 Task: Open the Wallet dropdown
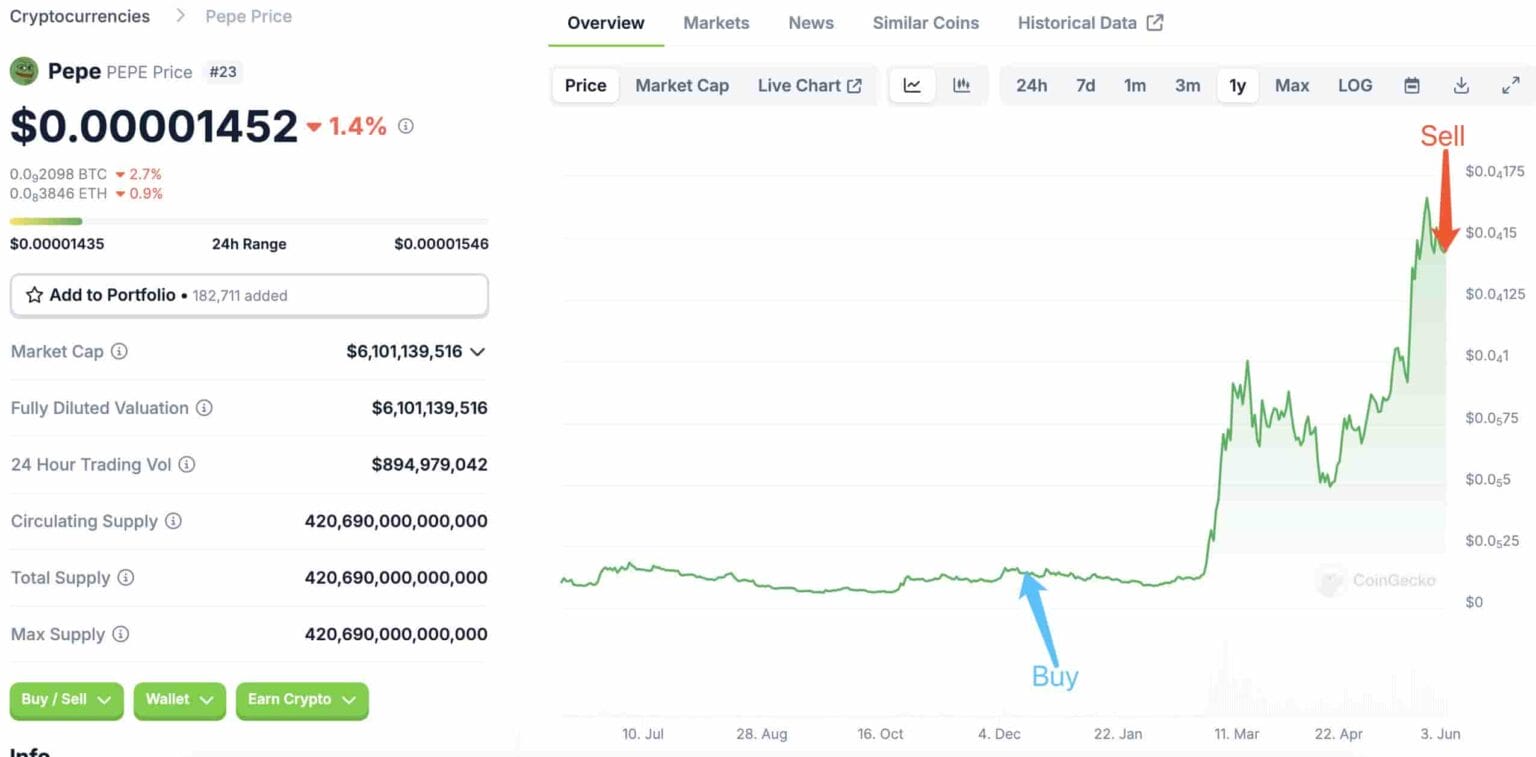click(x=179, y=700)
